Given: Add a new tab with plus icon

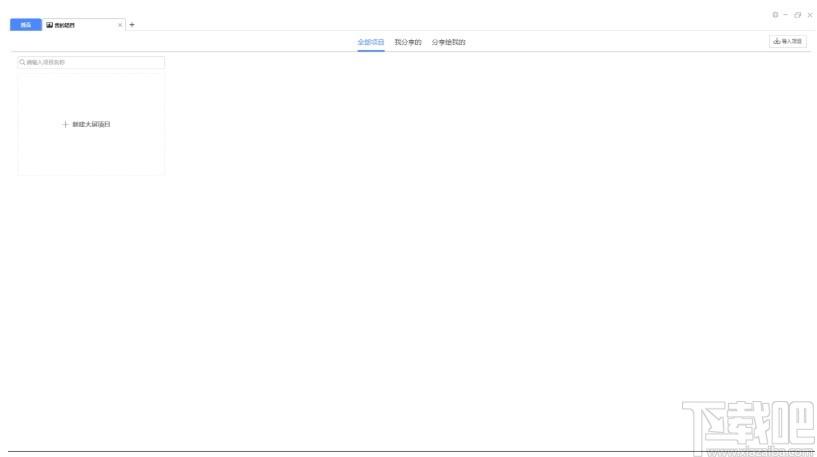Looking at the screenshot, I should 132,24.
